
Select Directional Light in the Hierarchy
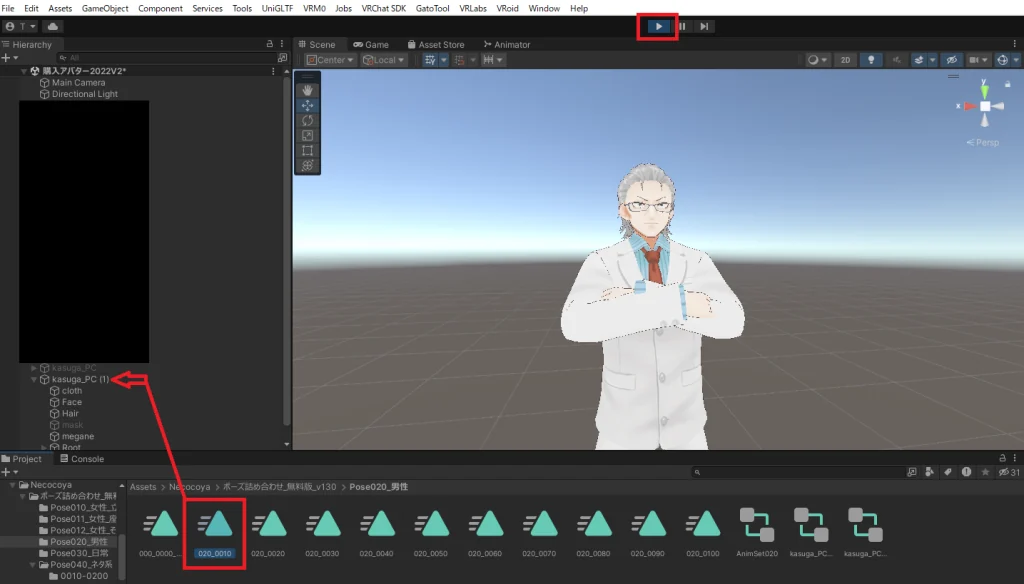tap(85, 94)
